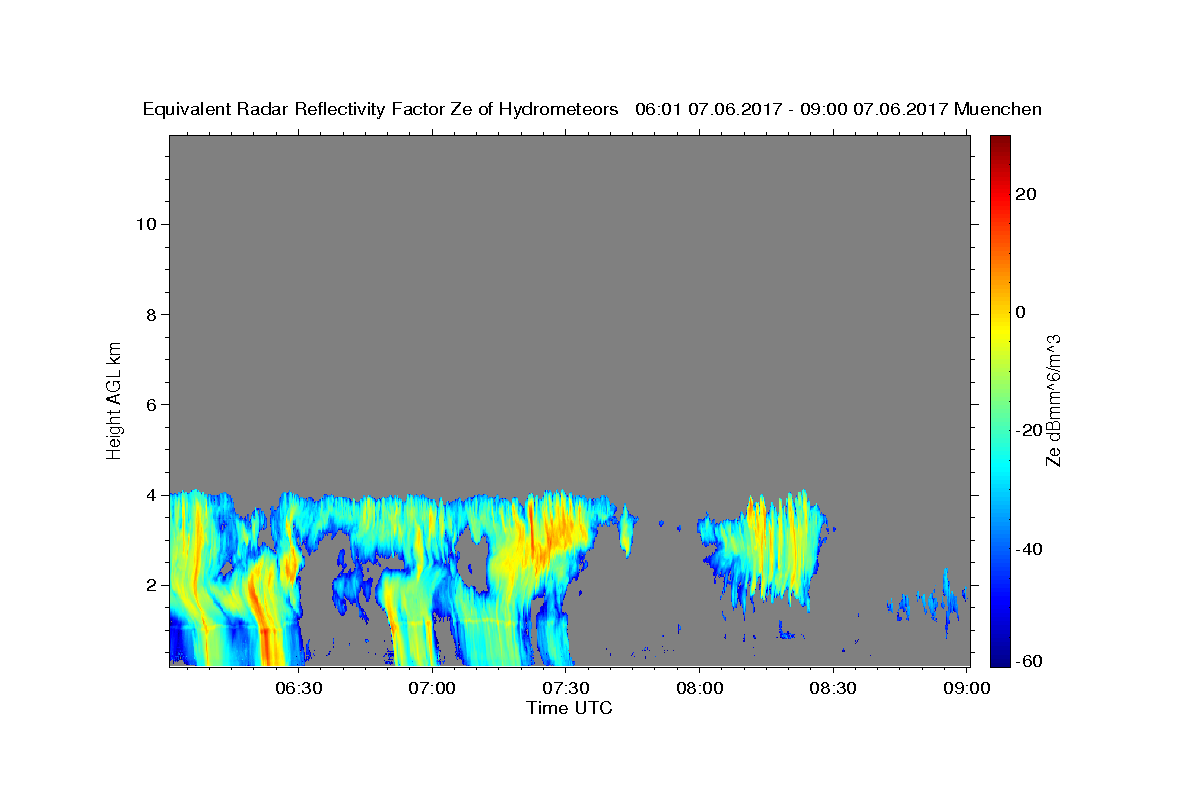This screenshot has width=1200, height=800.
Task: Click the '09:00' time tick label
Action: click(966, 689)
